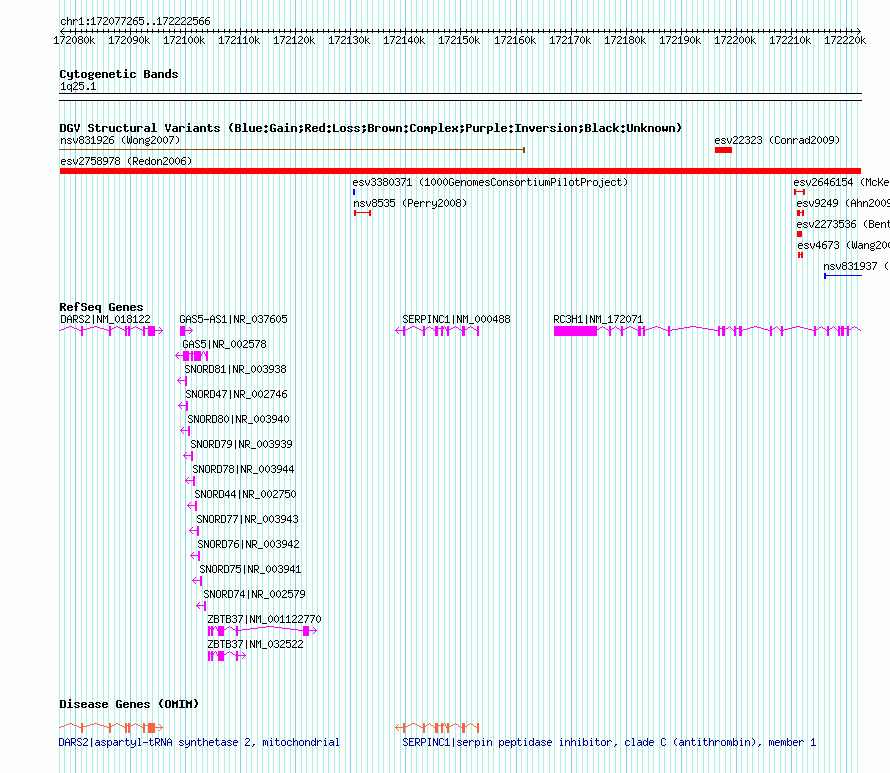Viewport: 890px width, 773px height.
Task: Click the esv3380371 blue gain marker
Action: coord(354,192)
